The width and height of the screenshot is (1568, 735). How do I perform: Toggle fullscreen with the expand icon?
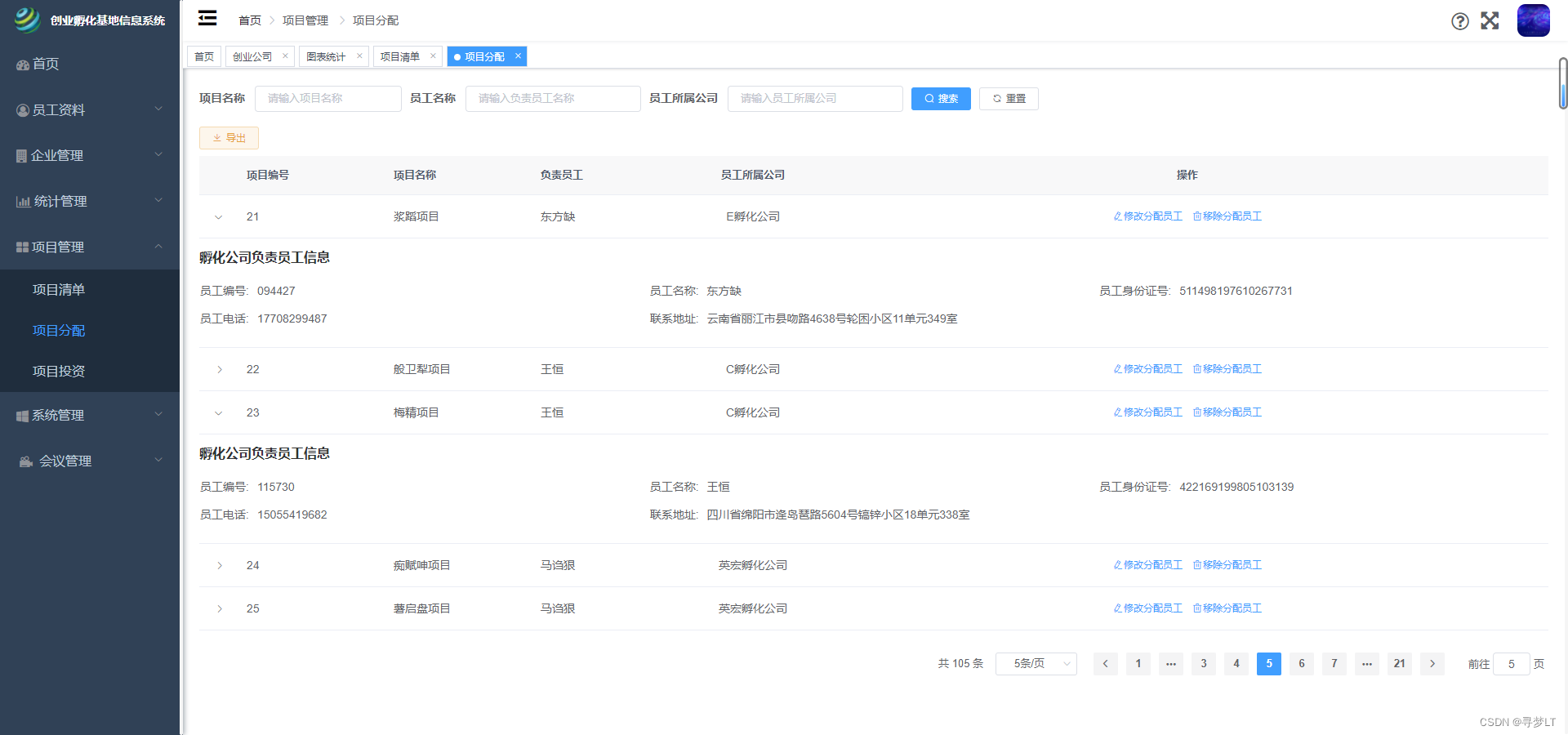click(1490, 21)
